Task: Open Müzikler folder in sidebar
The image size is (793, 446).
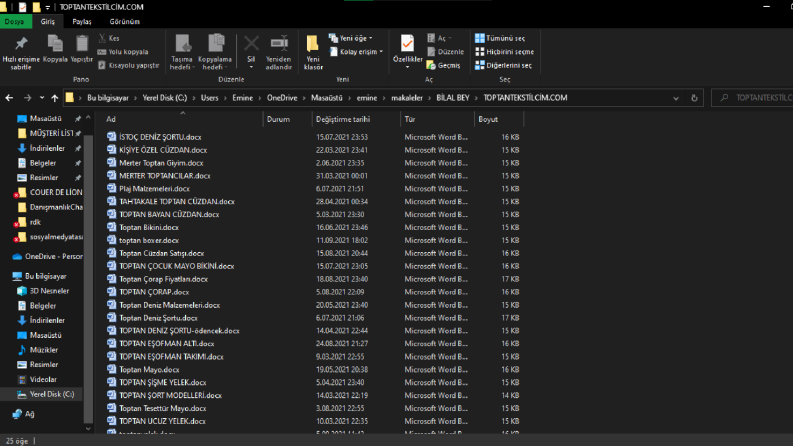Action: pyautogui.click(x=43, y=350)
